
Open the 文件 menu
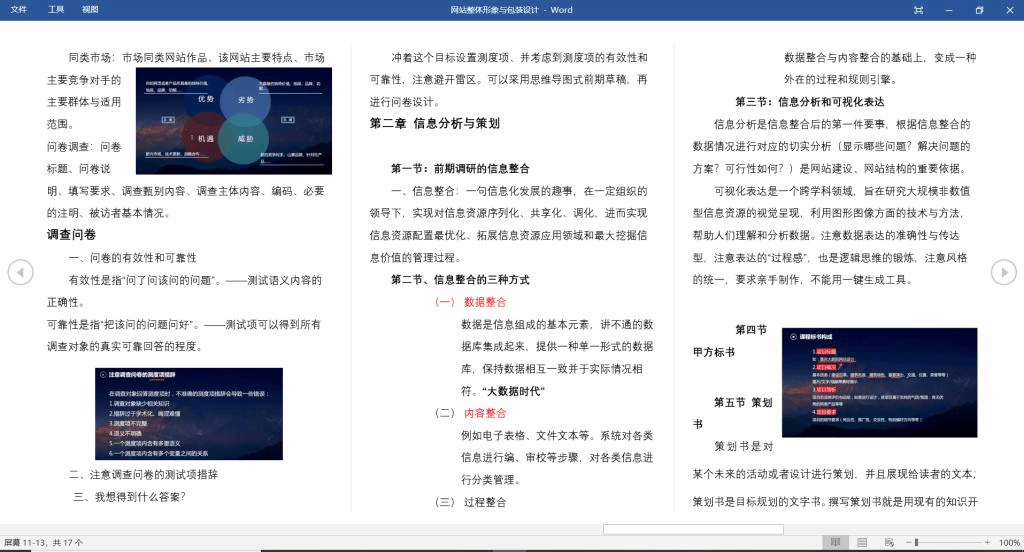tap(18, 10)
